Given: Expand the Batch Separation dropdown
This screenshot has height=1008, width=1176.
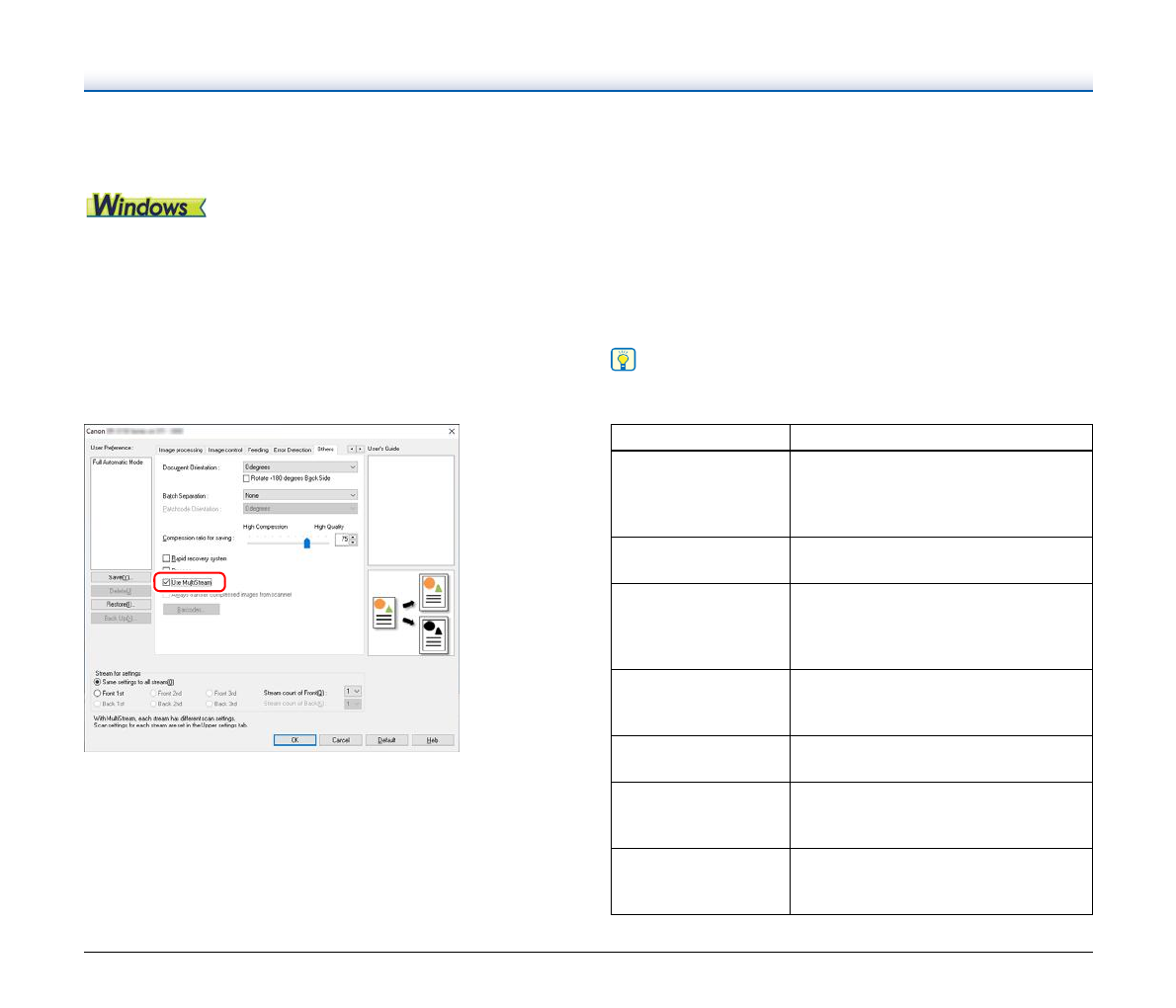Looking at the screenshot, I should point(300,495).
